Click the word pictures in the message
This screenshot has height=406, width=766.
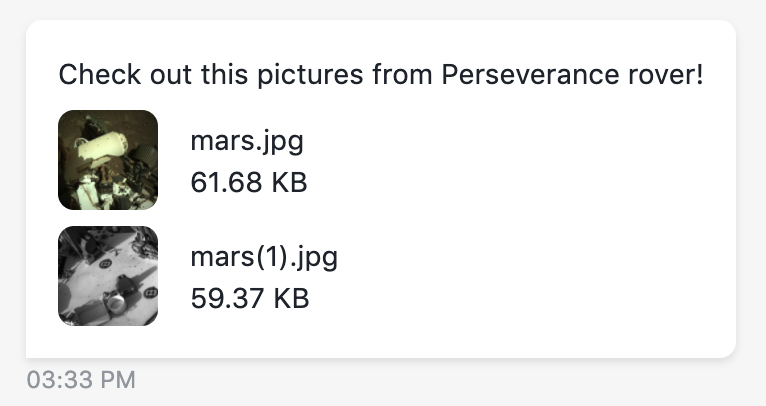pyautogui.click(x=310, y=76)
